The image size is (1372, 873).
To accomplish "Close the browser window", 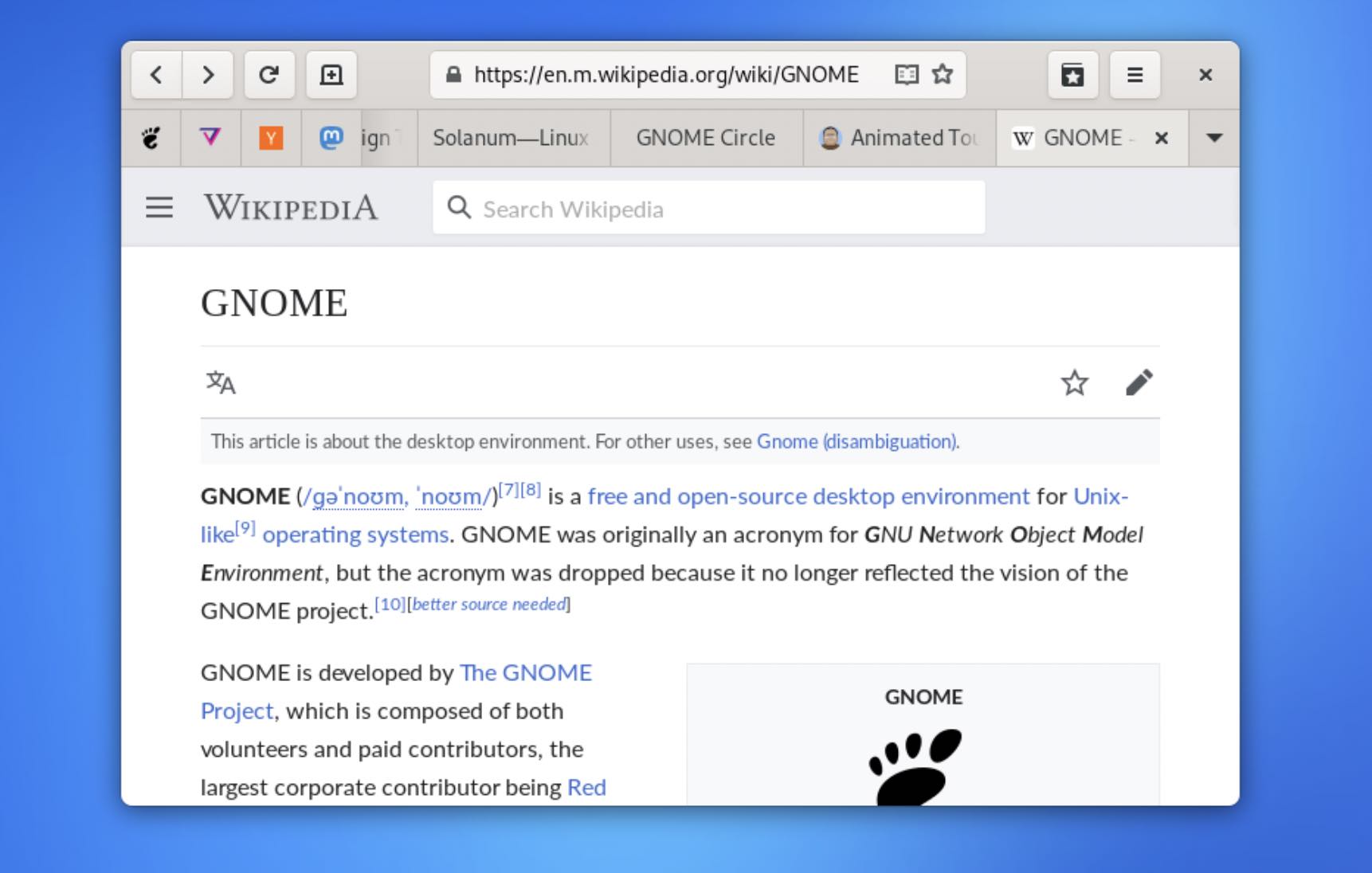I will (1205, 75).
